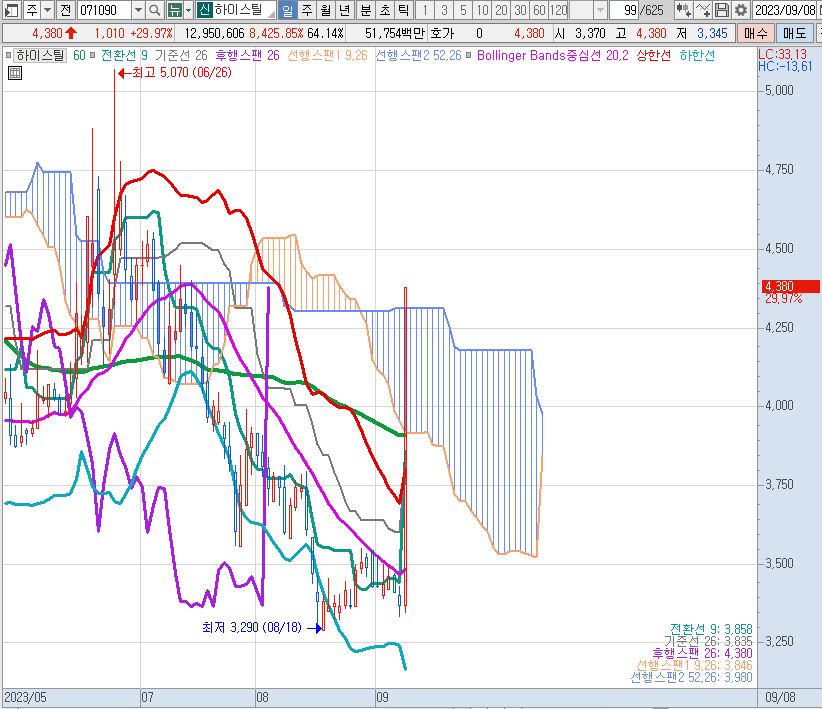Viewport: 822px width, 709px height.
Task: Toggle the square marker before 전환선 legend
Action: 93,55
